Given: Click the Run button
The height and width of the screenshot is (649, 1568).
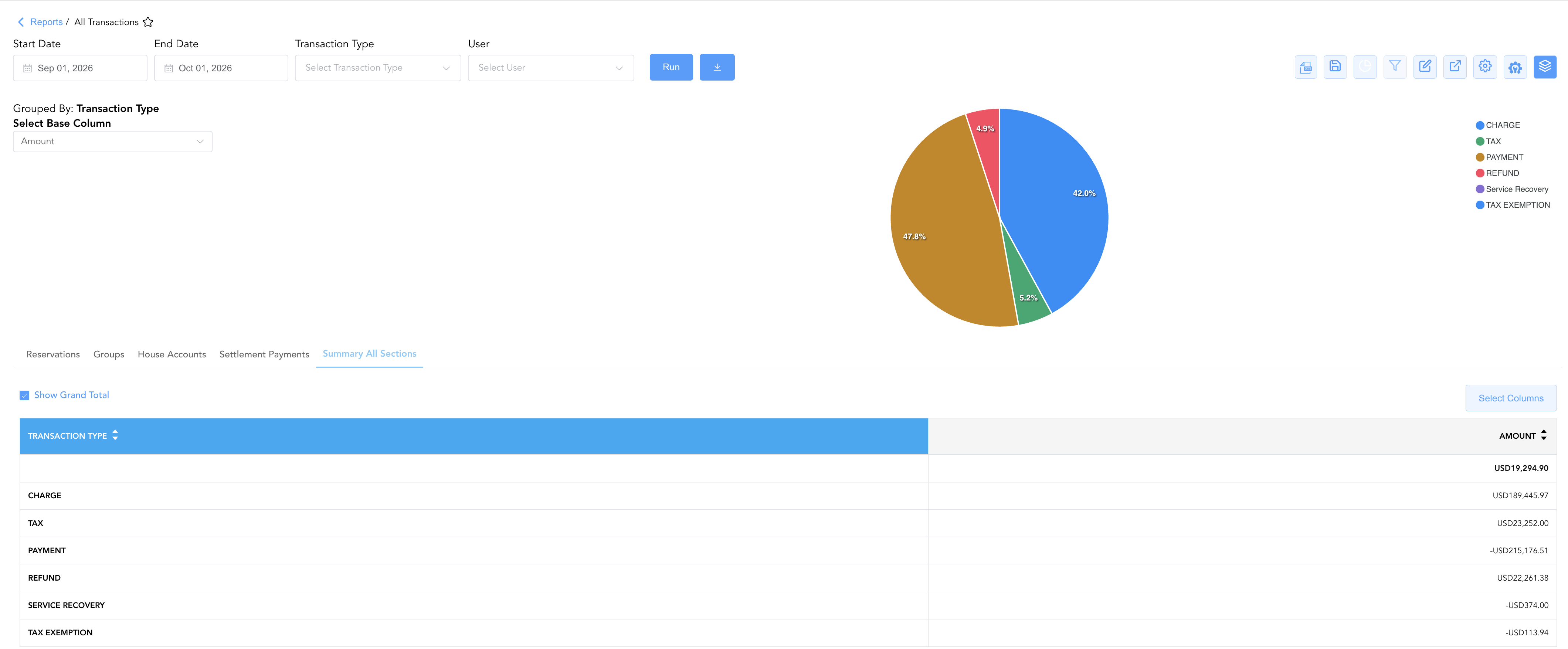Looking at the screenshot, I should tap(671, 67).
